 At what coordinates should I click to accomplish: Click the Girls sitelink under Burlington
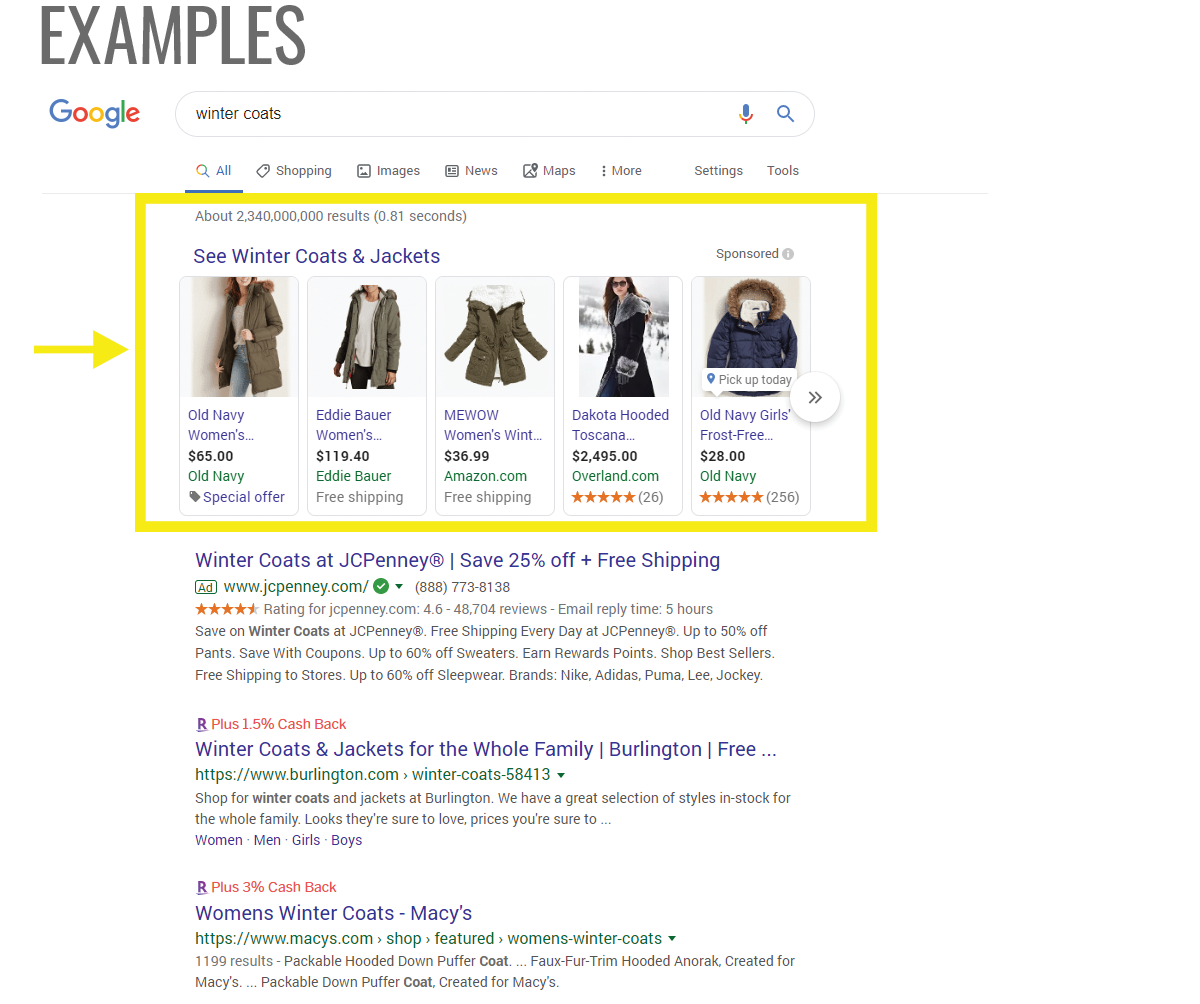point(306,840)
